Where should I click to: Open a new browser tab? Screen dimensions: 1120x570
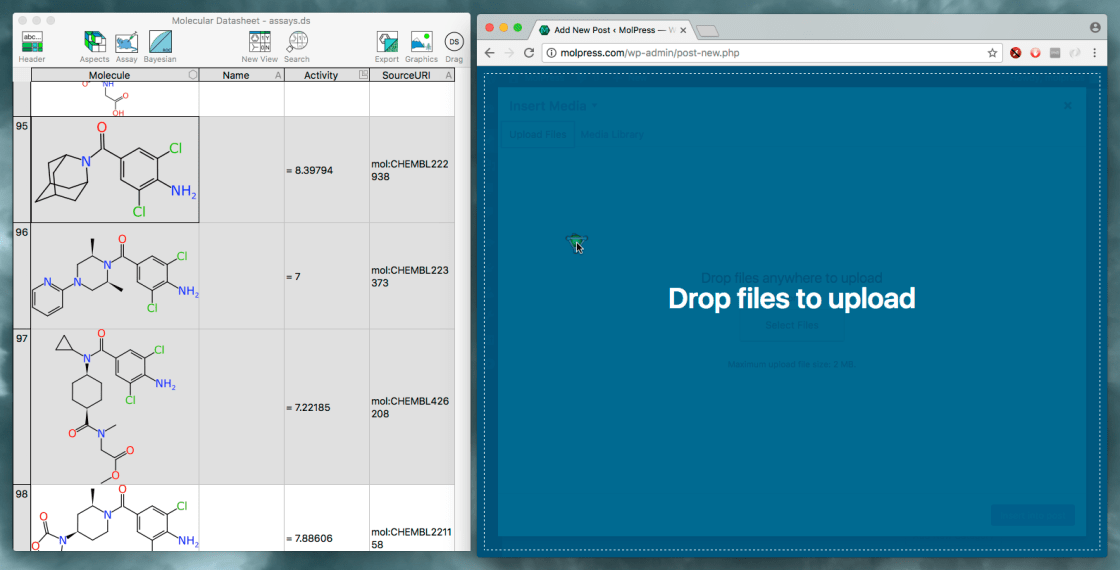click(x=706, y=31)
